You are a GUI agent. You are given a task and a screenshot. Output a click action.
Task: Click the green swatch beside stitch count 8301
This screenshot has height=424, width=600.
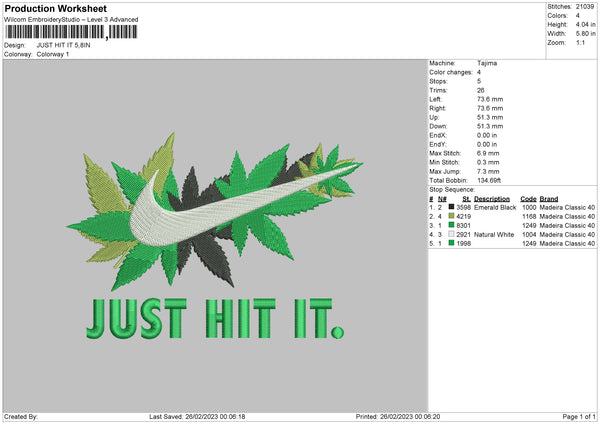451,225
